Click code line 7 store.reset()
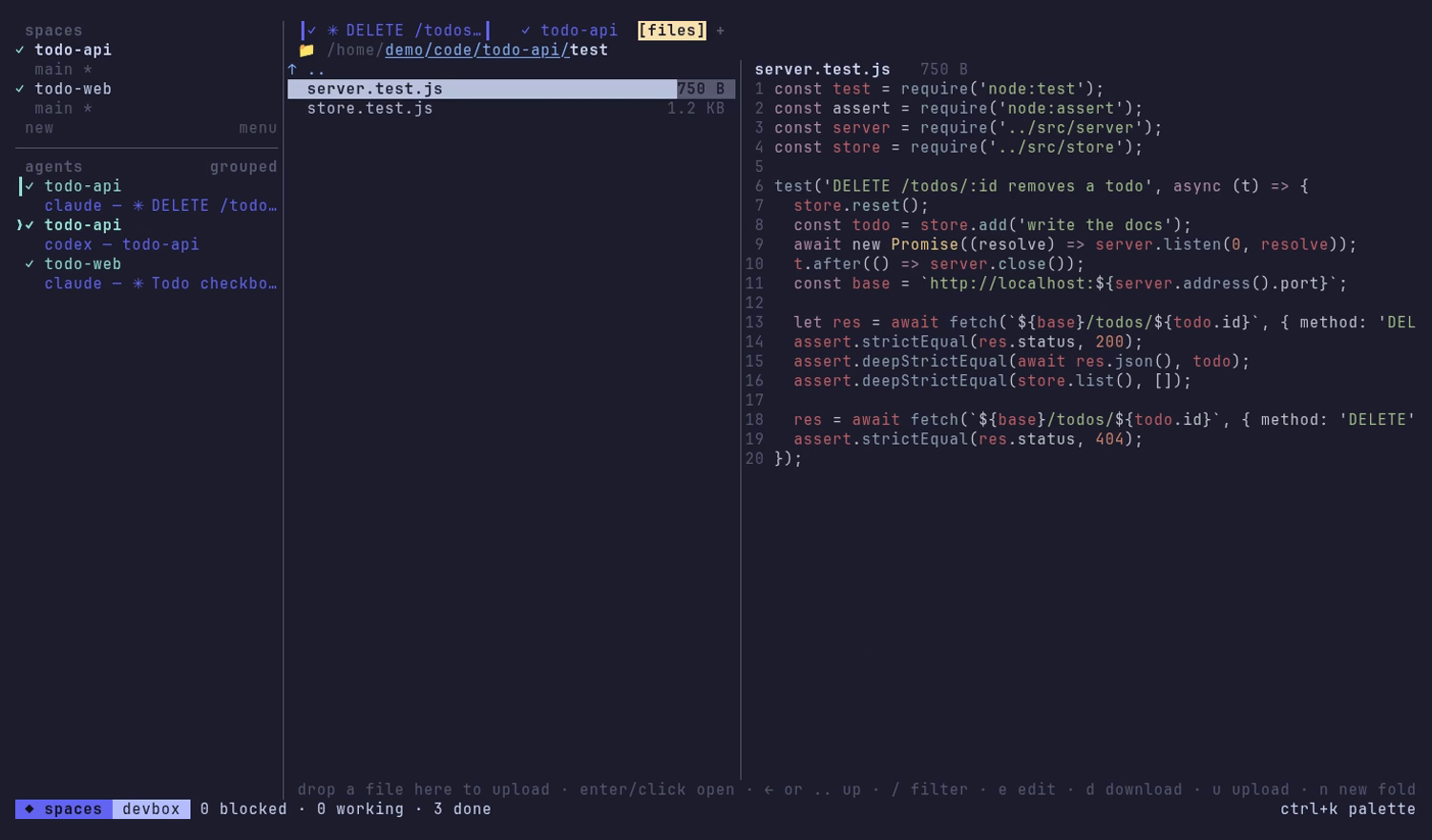Image resolution: width=1432 pixels, height=840 pixels. point(861,206)
